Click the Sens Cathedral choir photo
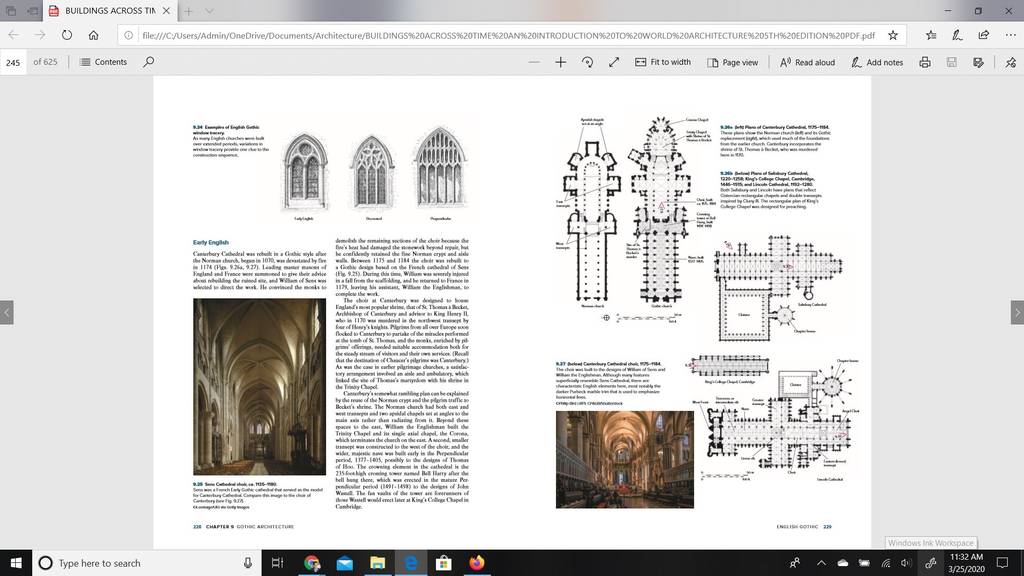This screenshot has height=576, width=1024. 259,387
